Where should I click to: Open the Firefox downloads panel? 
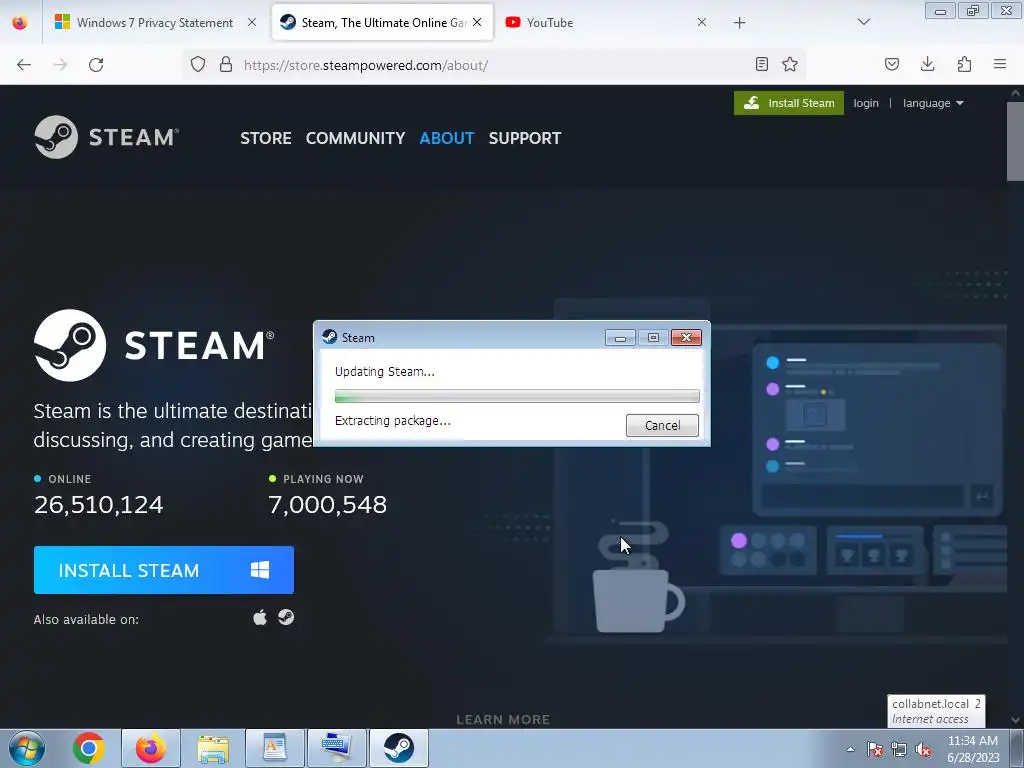coord(927,64)
